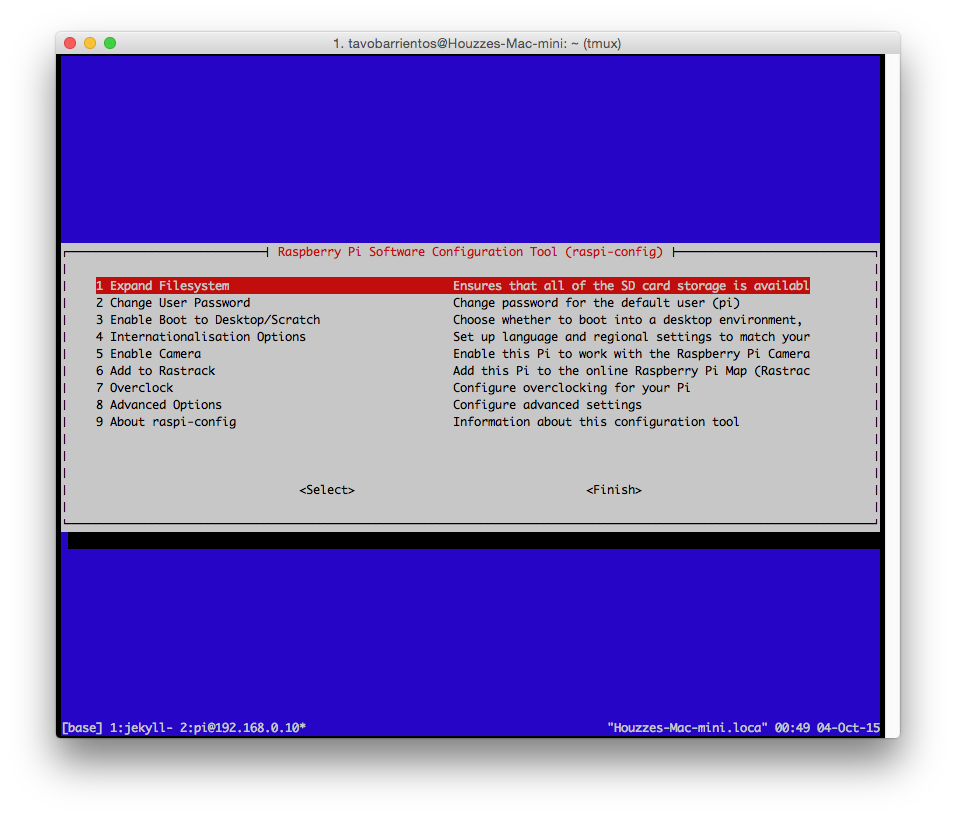
Task: Click "Set up language and regional settings" description
Action: pos(631,337)
